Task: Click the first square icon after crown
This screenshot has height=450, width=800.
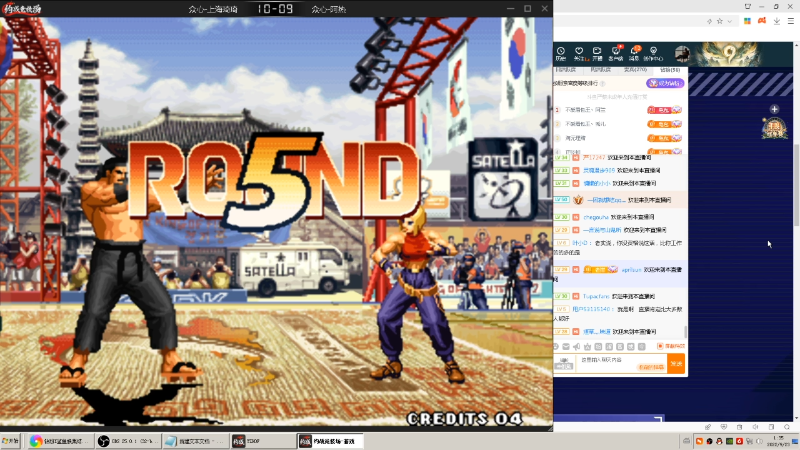Action: click(598, 347)
